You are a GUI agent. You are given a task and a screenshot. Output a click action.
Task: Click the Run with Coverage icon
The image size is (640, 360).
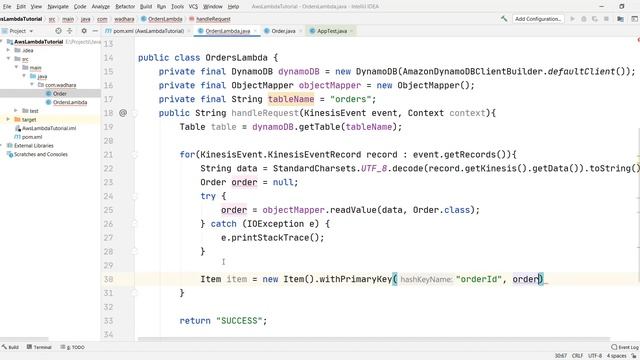click(595, 19)
